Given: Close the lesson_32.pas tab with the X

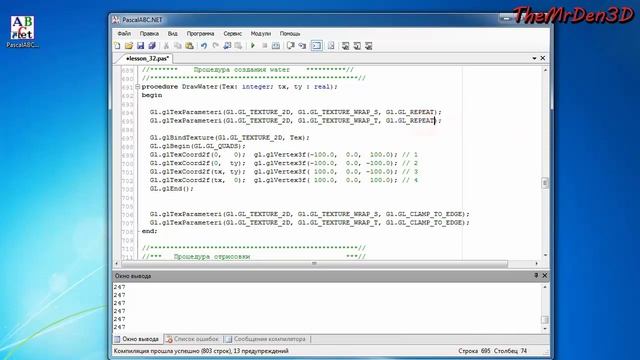Looking at the screenshot, I should point(543,58).
